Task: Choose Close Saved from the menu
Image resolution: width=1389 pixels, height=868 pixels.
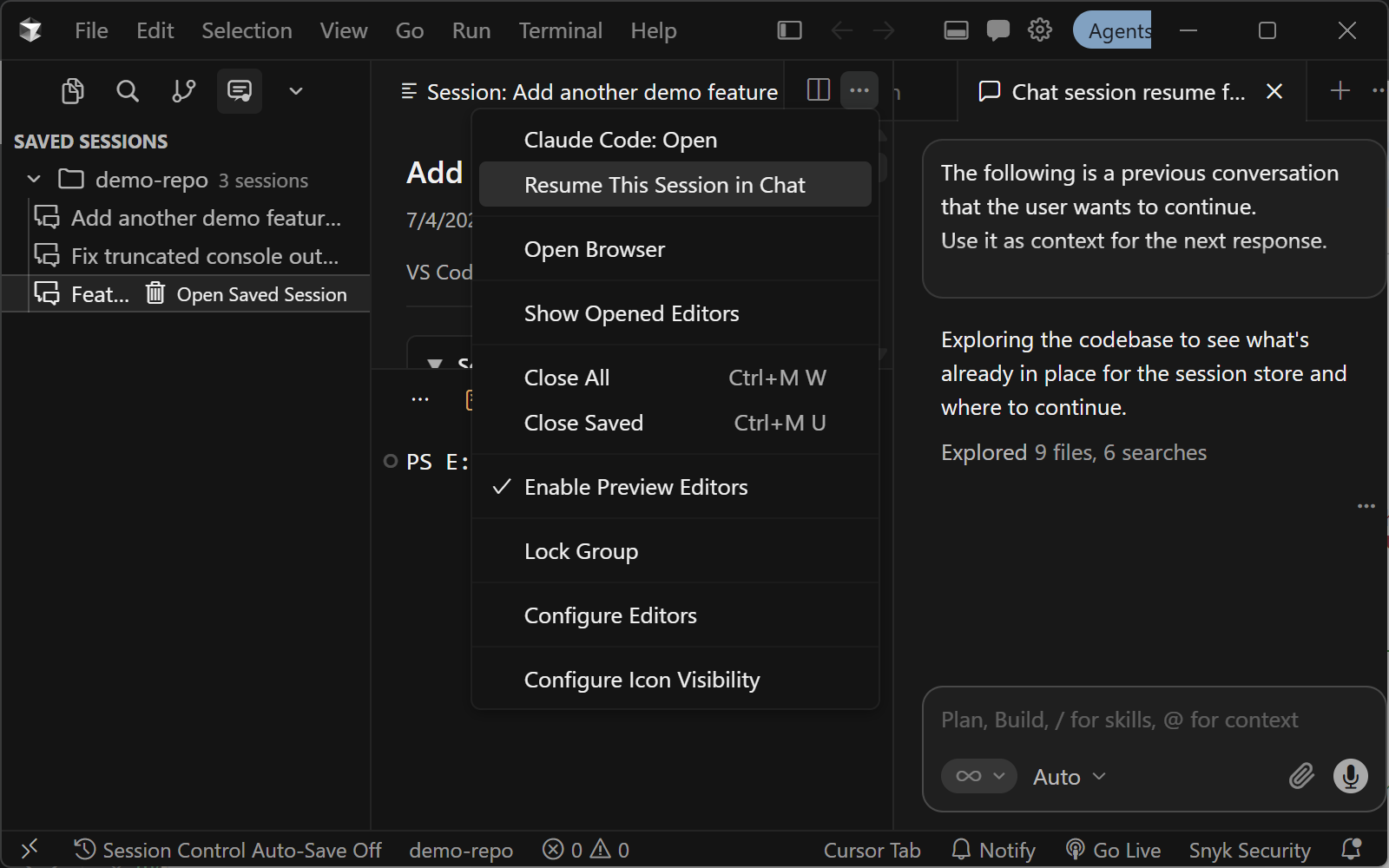Action: pos(675,423)
